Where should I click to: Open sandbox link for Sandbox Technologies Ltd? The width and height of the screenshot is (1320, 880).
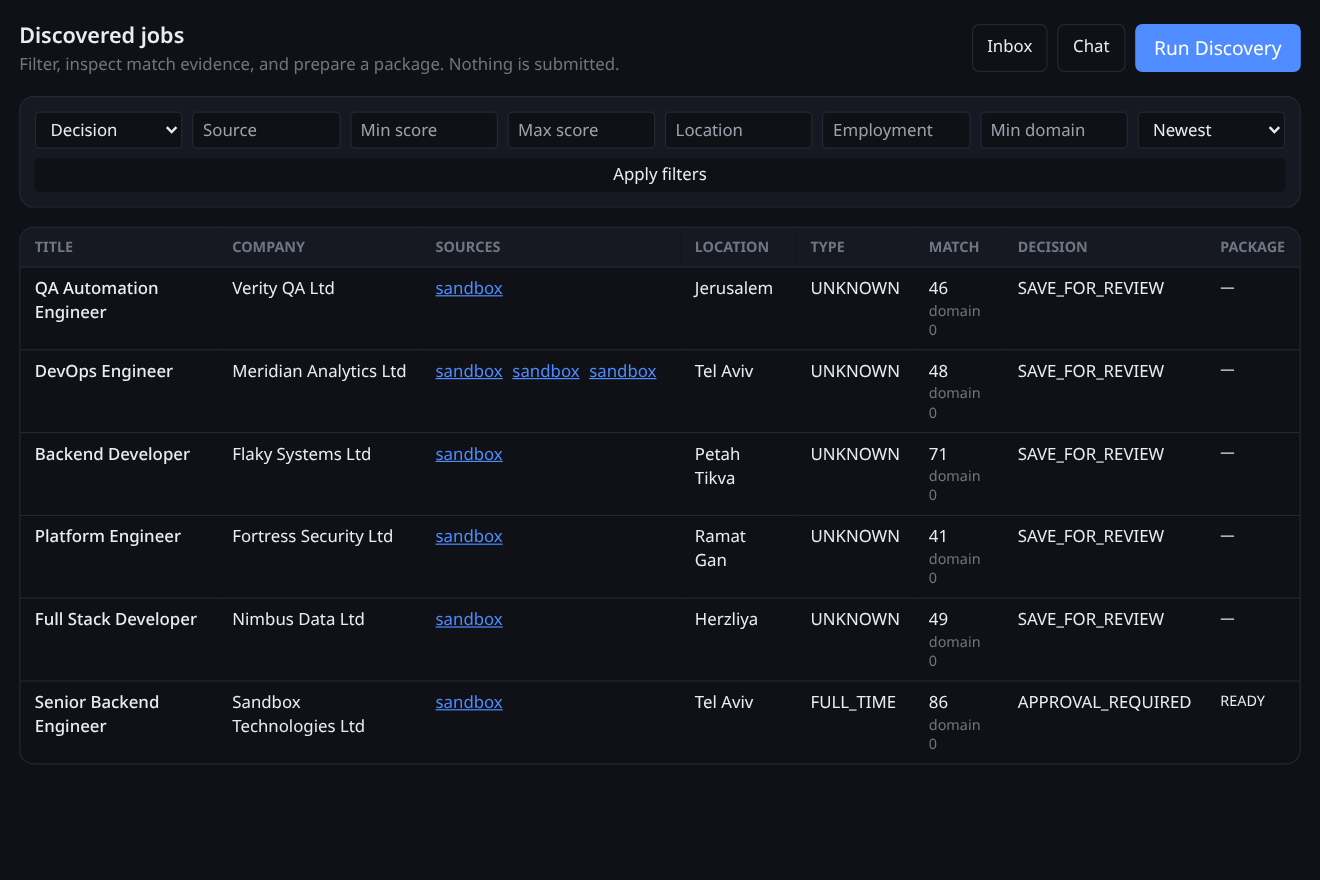469,702
